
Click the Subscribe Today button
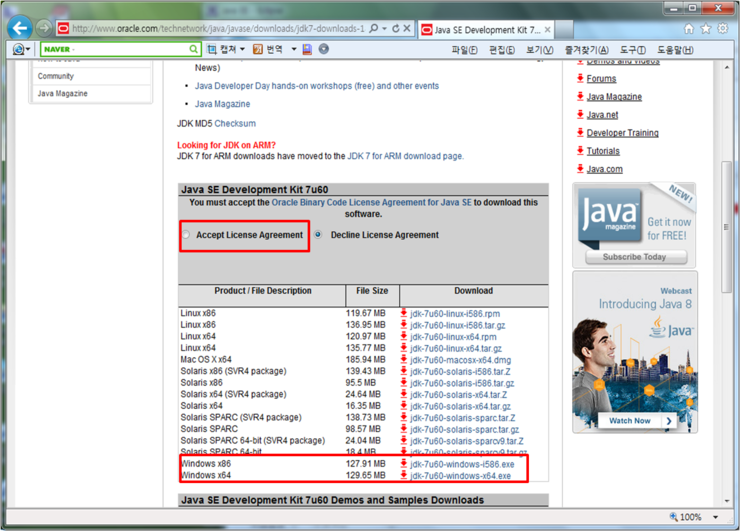[636, 257]
